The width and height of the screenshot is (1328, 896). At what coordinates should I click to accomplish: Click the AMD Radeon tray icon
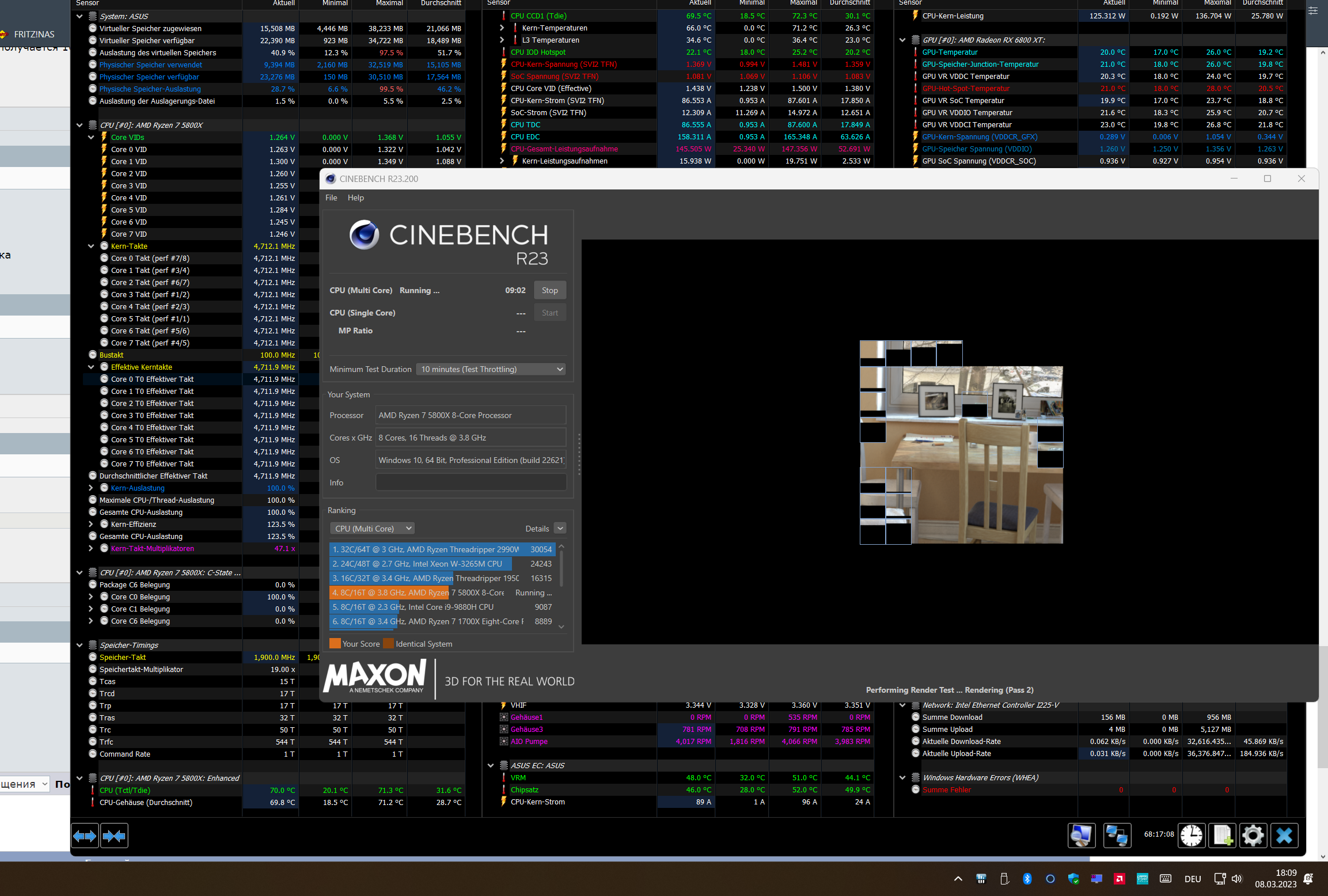1119,879
